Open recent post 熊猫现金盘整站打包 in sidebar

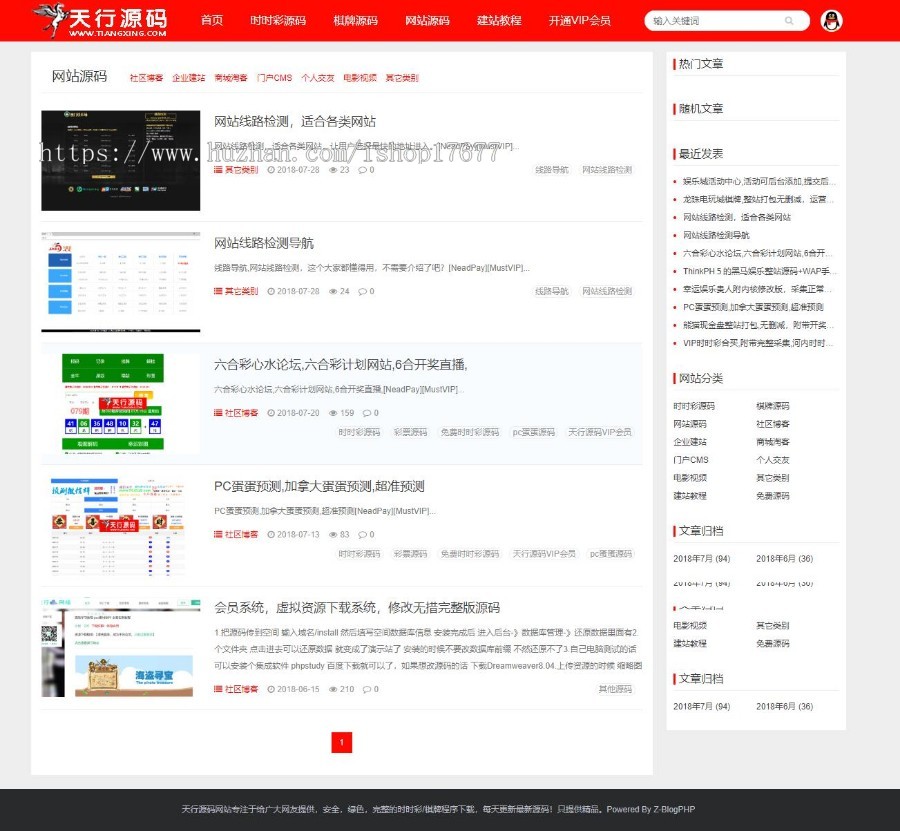click(x=758, y=325)
